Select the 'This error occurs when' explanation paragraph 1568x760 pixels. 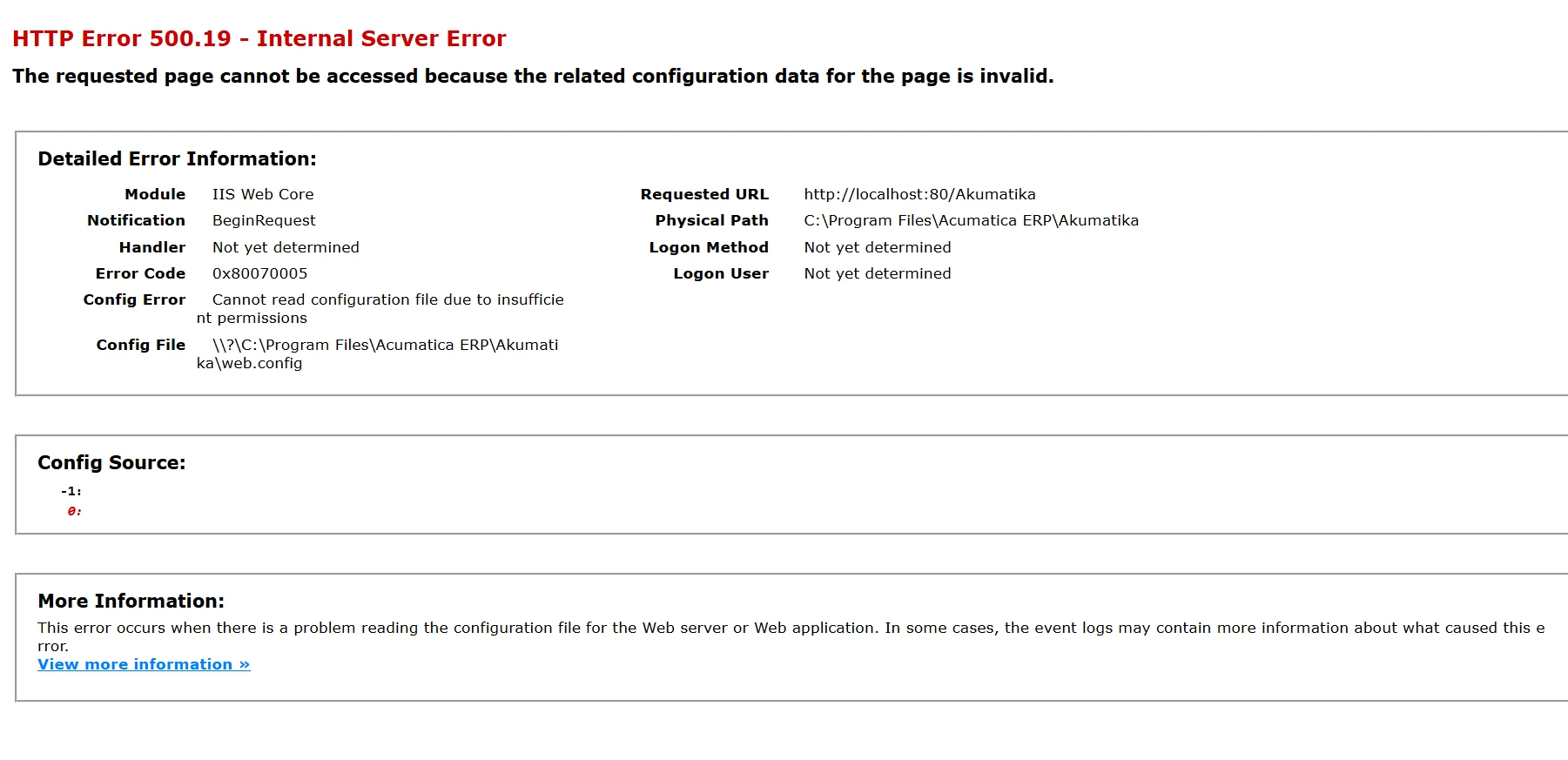[x=791, y=636]
